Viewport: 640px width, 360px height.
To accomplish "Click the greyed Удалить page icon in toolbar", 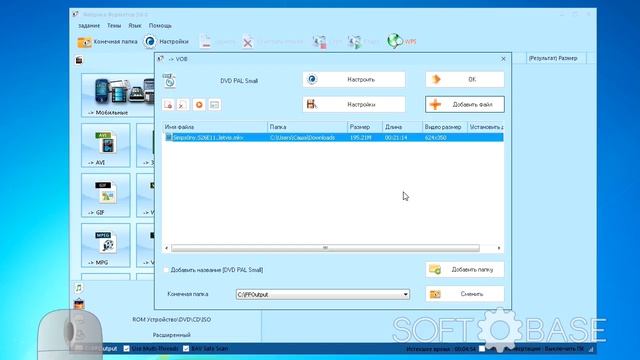I will [x=206, y=42].
